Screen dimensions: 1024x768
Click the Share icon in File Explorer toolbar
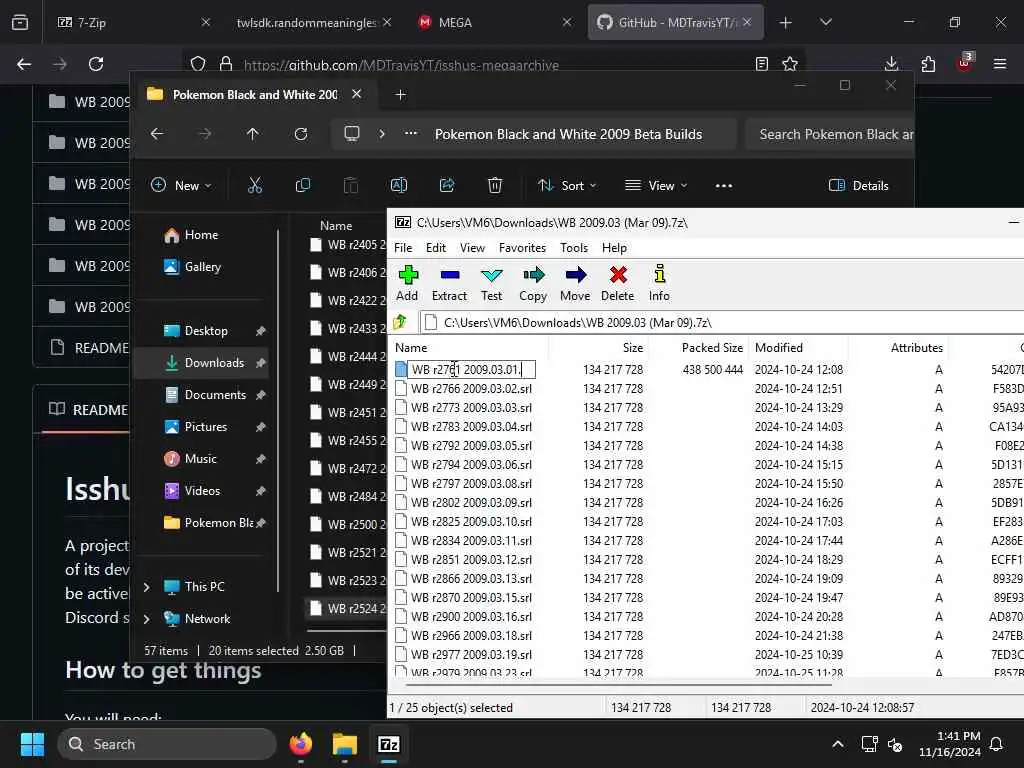click(447, 185)
